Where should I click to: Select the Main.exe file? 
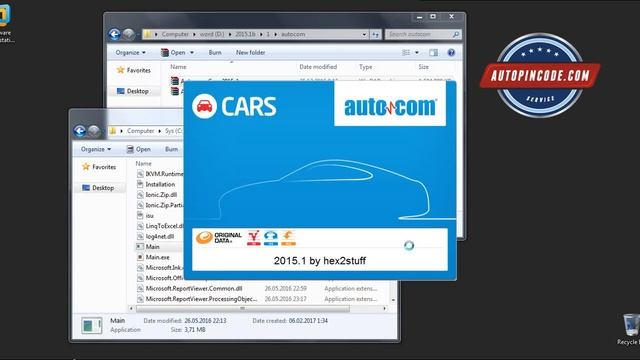coord(158,257)
